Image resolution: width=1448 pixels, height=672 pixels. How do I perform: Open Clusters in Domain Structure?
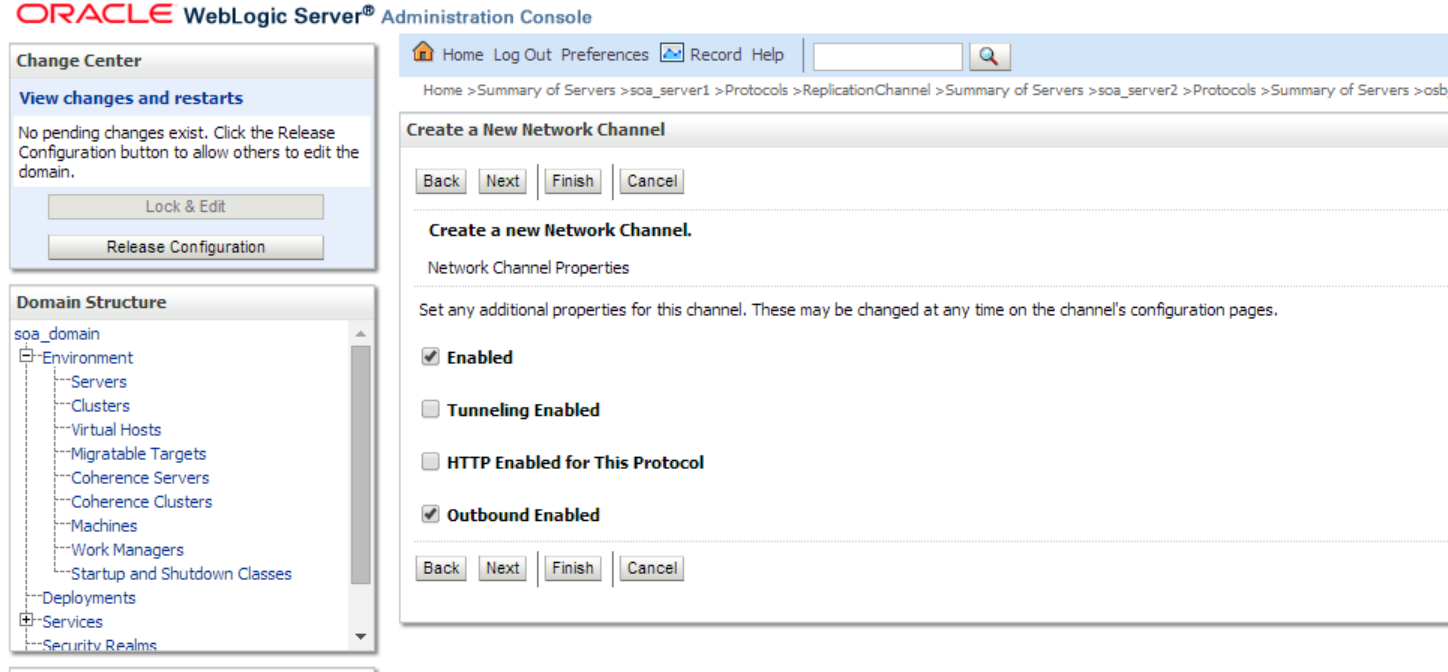pyautogui.click(x=100, y=406)
